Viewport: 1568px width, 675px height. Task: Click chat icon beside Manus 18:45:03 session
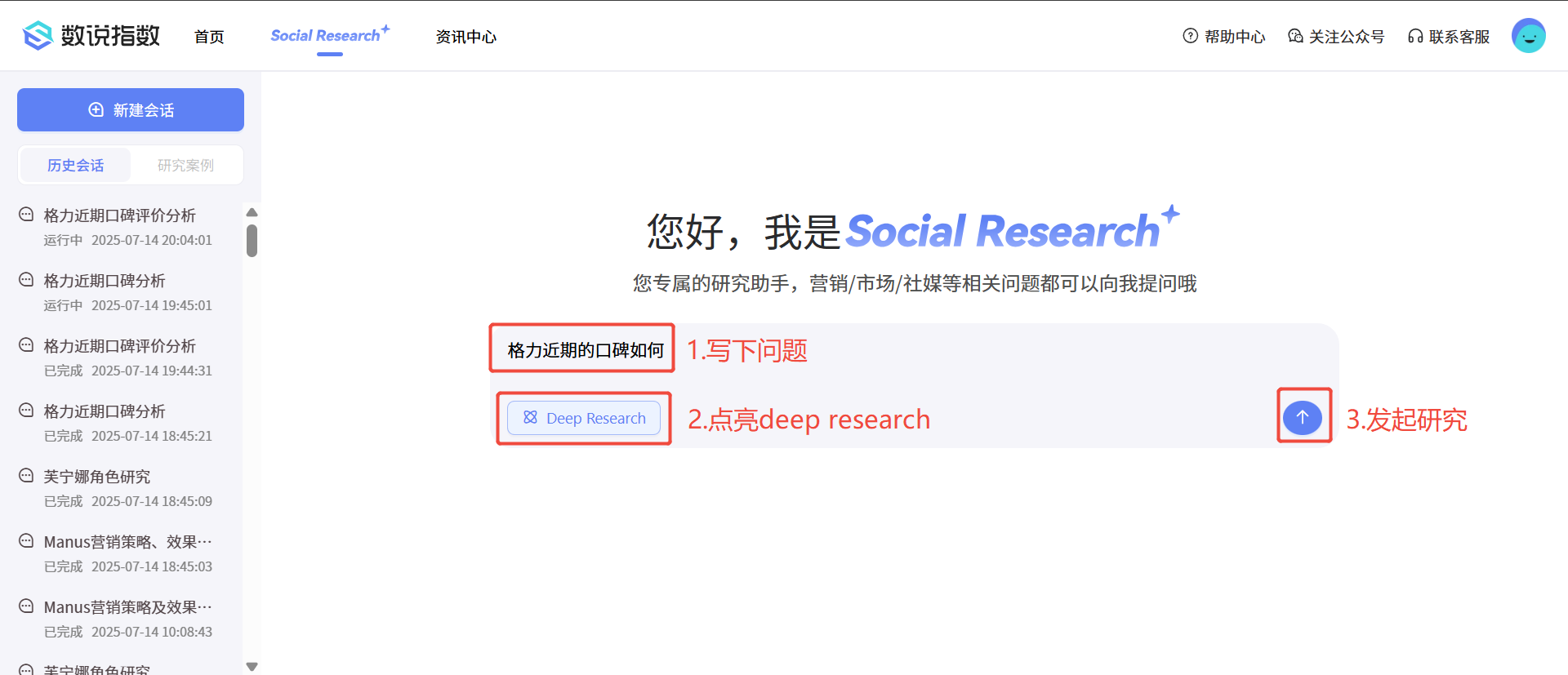click(26, 541)
